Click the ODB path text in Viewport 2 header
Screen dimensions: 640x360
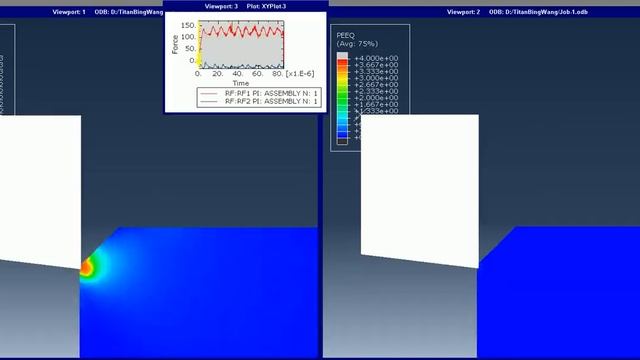tap(538, 12)
